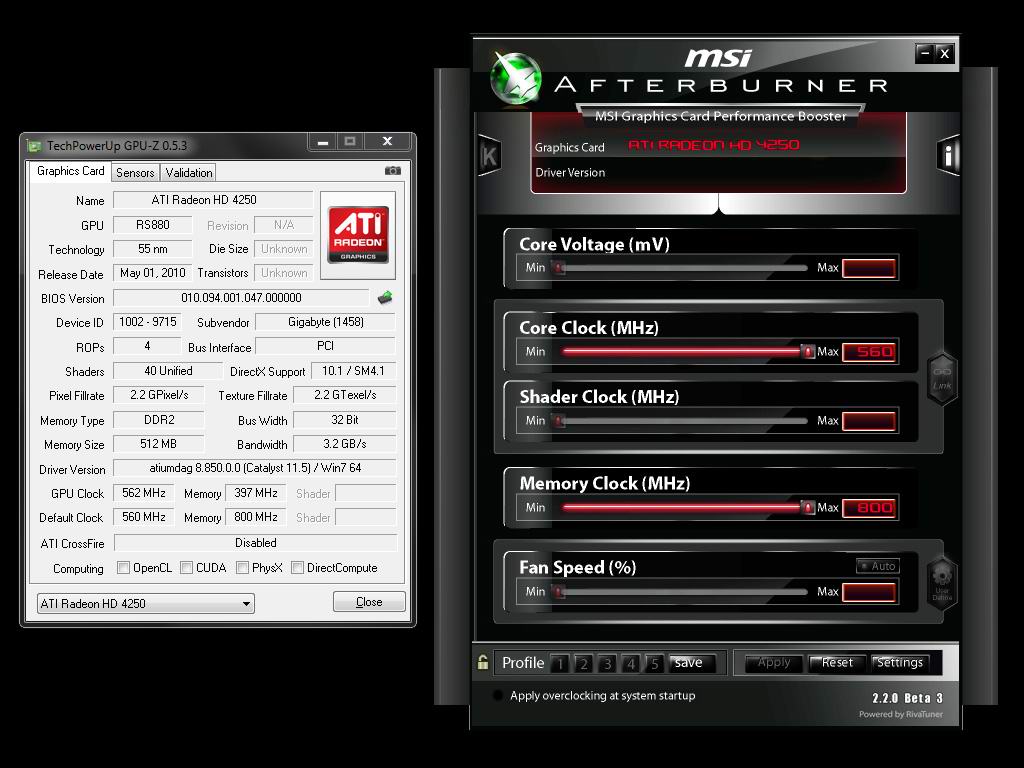Click the Core Clock slider handle

(x=808, y=352)
